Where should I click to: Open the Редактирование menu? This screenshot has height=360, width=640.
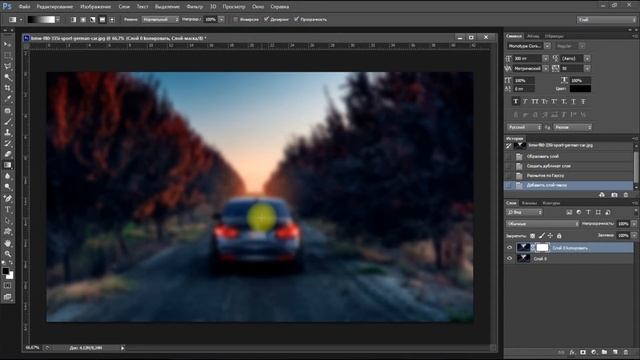55,7
